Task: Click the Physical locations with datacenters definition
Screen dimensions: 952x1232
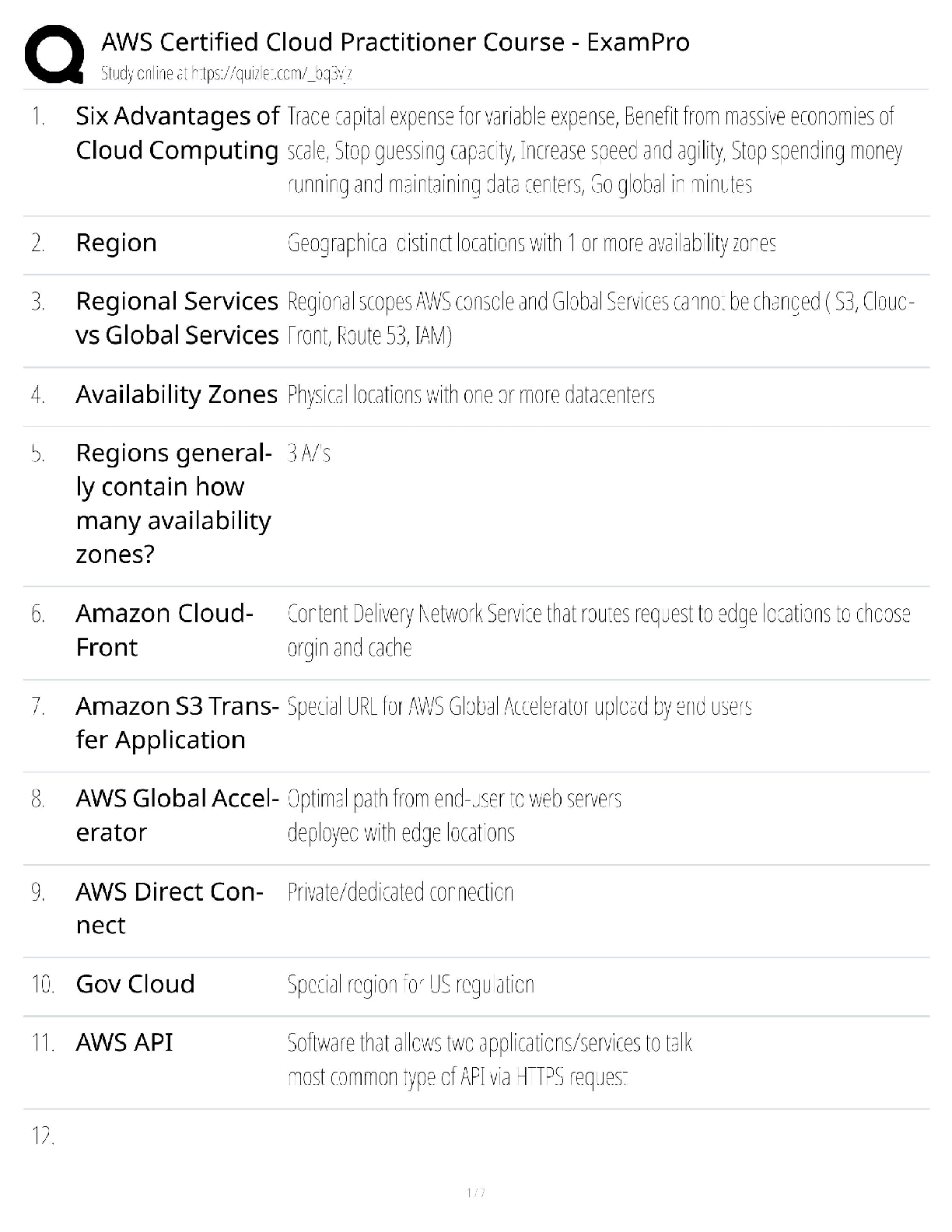Action: (471, 395)
